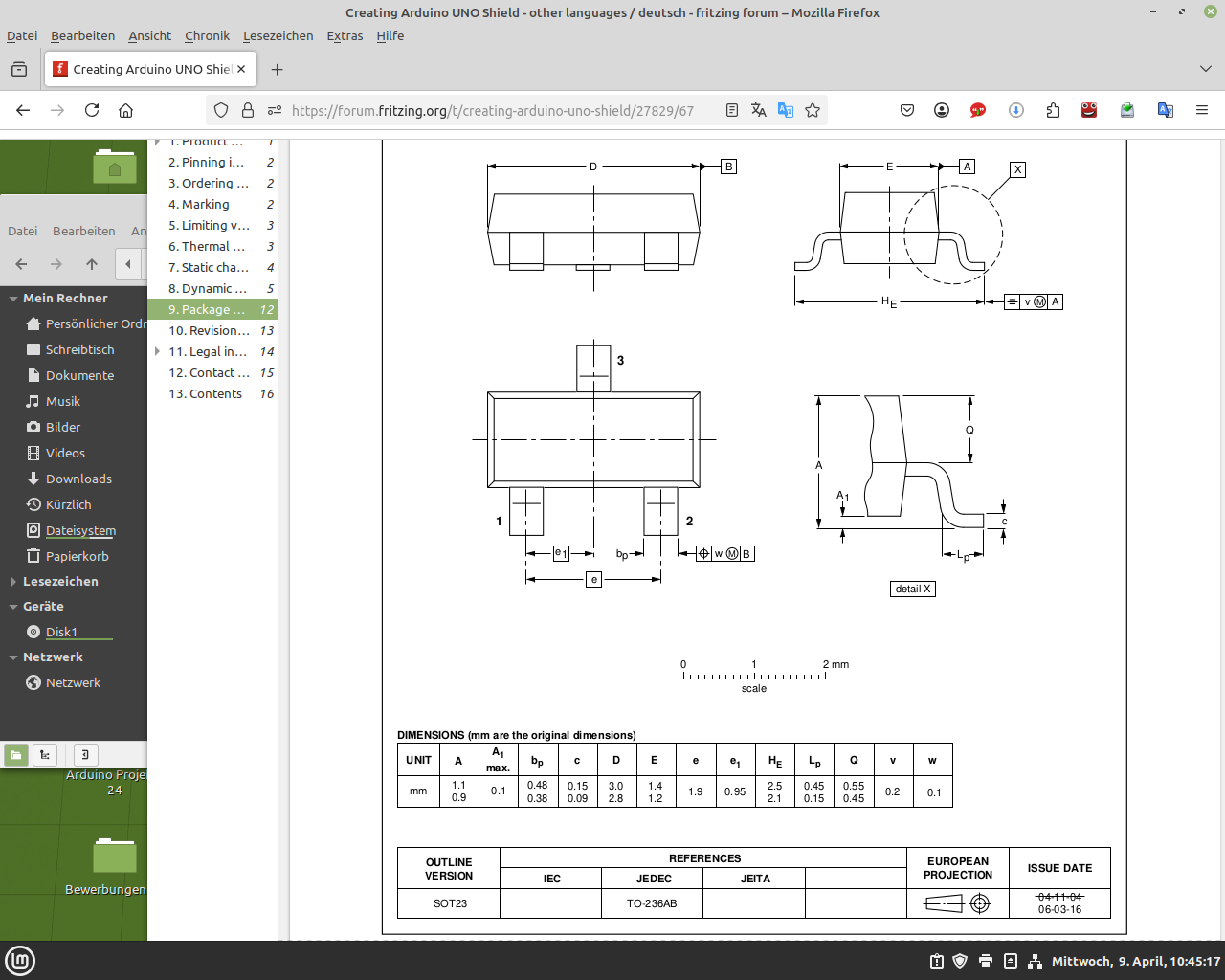Open Firefox account icon
The height and width of the screenshot is (980, 1225).
point(942,110)
